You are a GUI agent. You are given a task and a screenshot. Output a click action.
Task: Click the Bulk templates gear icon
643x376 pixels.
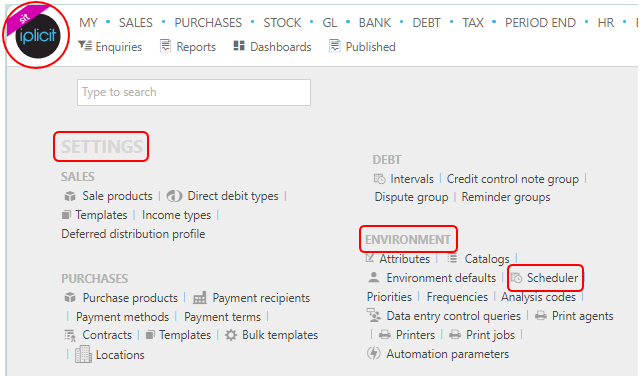coord(231,335)
